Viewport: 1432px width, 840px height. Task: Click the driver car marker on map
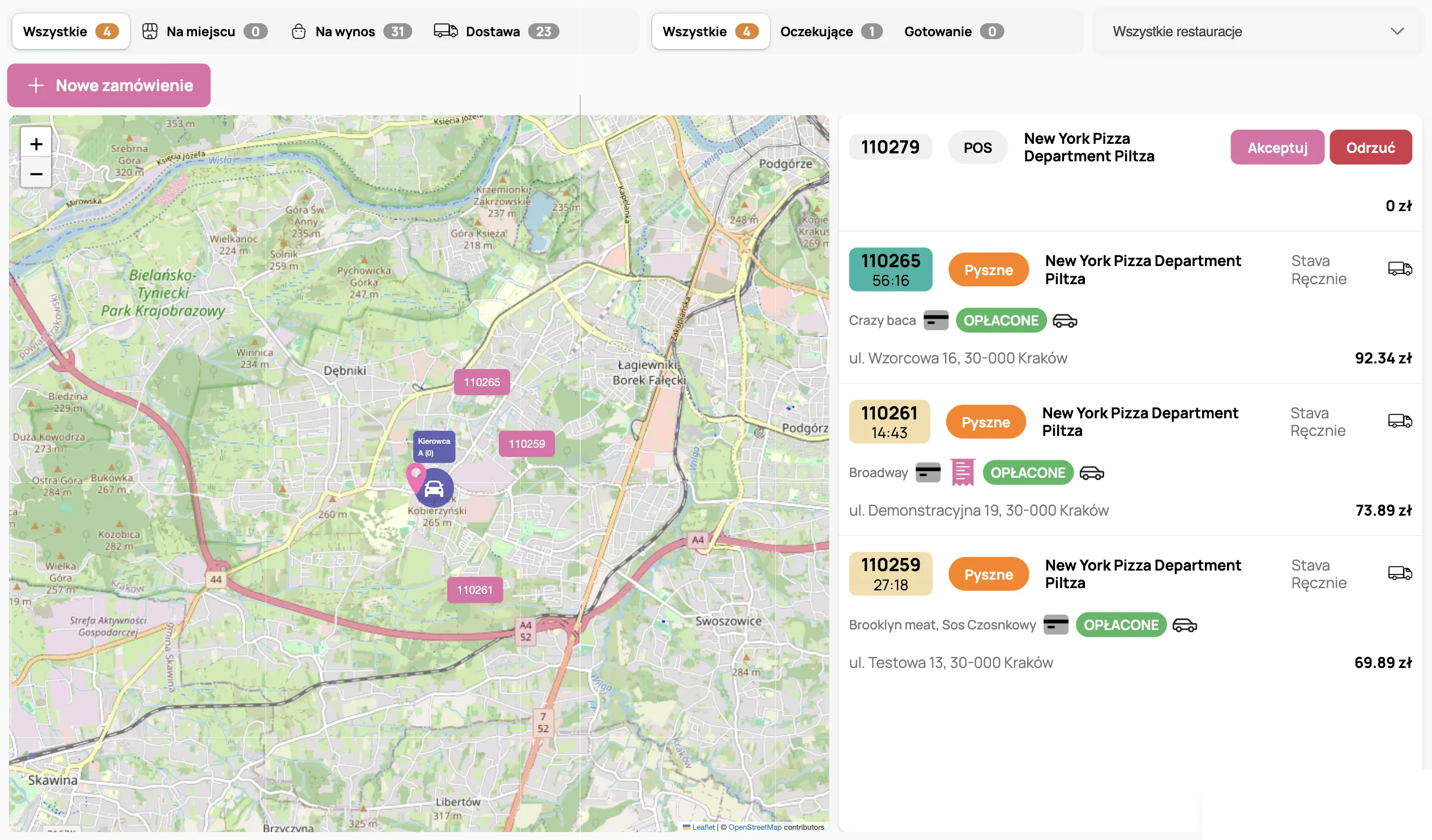pos(434,488)
